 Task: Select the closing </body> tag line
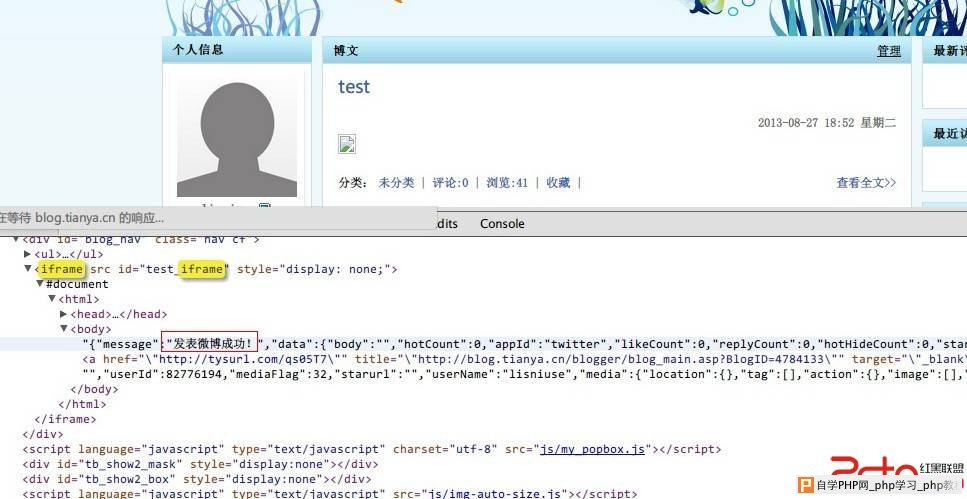tap(94, 389)
